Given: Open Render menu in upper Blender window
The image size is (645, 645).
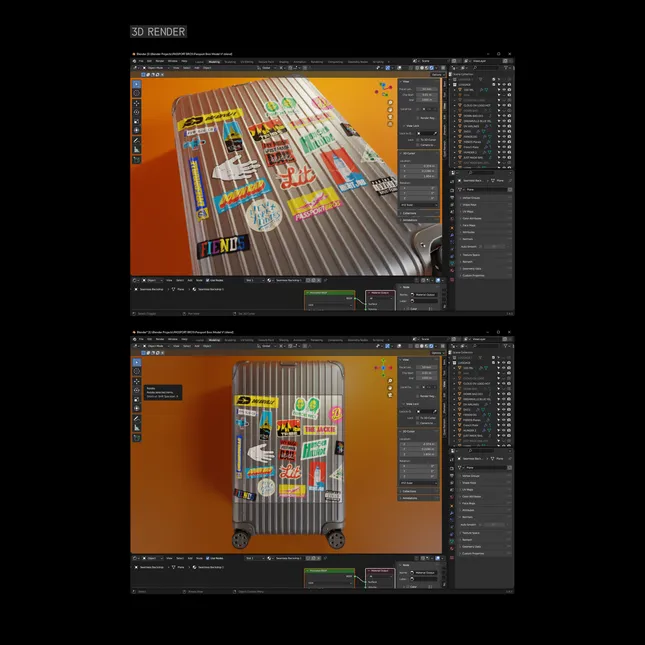Looking at the screenshot, I should [x=160, y=61].
